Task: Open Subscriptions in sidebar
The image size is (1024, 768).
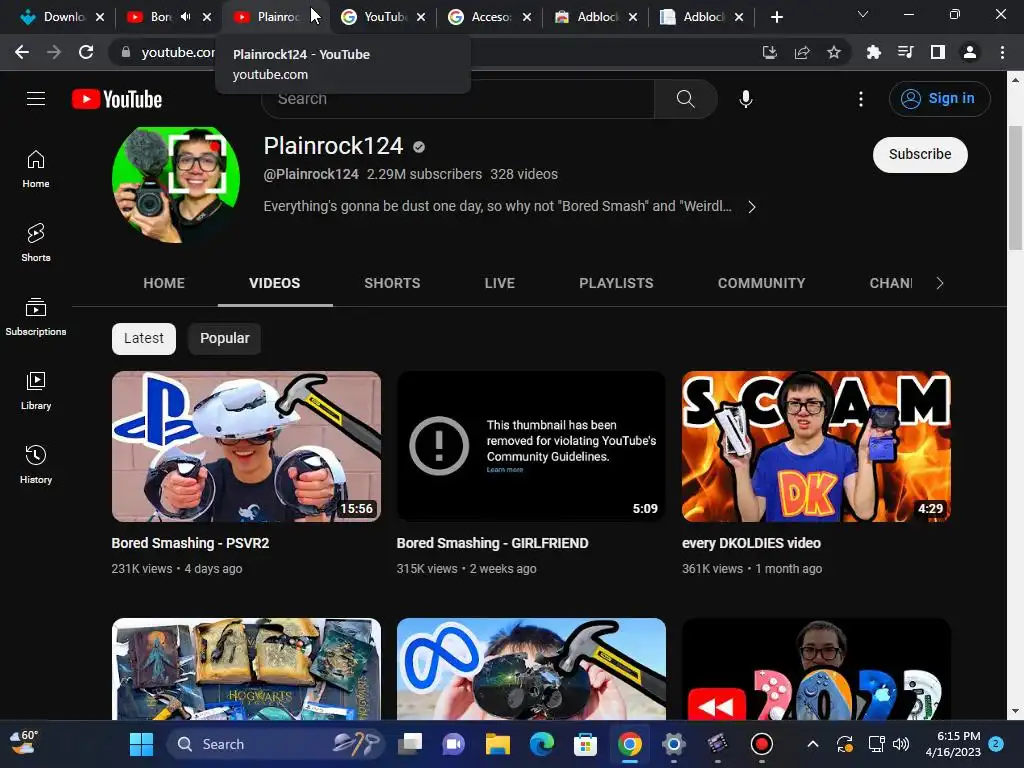Action: (x=36, y=317)
